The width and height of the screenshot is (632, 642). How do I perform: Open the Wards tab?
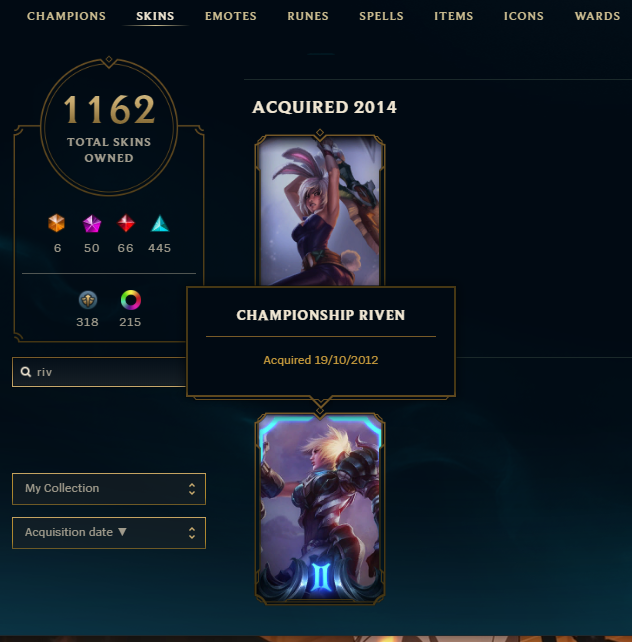click(597, 16)
